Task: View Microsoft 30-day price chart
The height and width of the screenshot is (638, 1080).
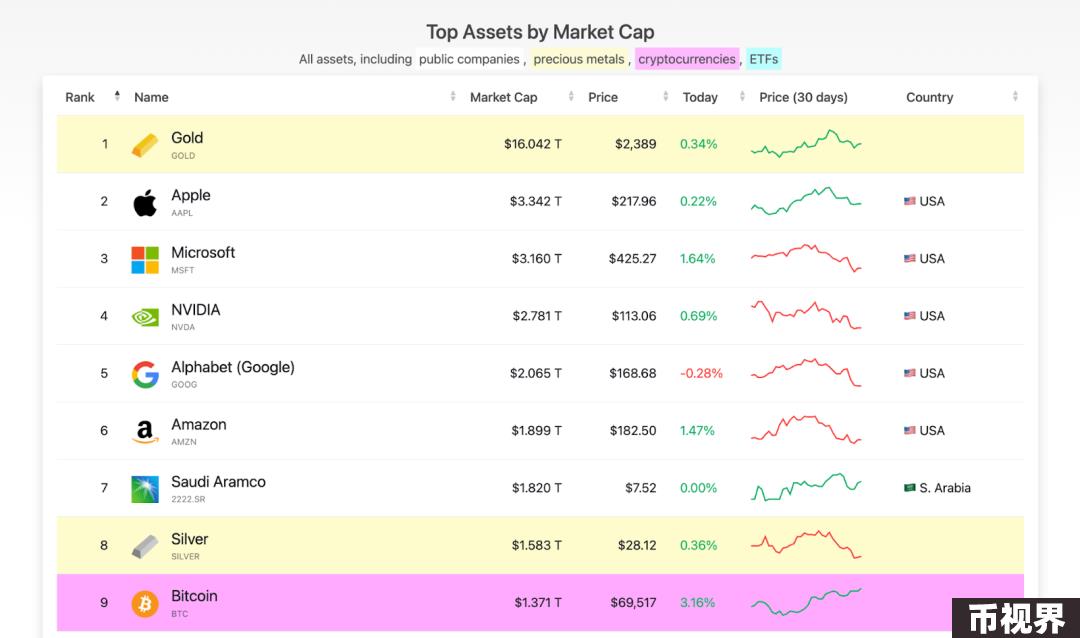Action: click(806, 258)
